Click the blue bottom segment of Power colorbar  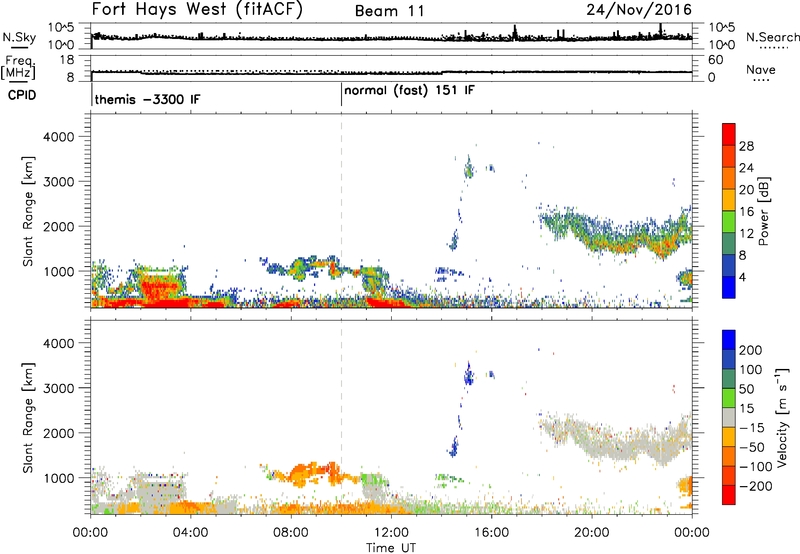click(729, 287)
